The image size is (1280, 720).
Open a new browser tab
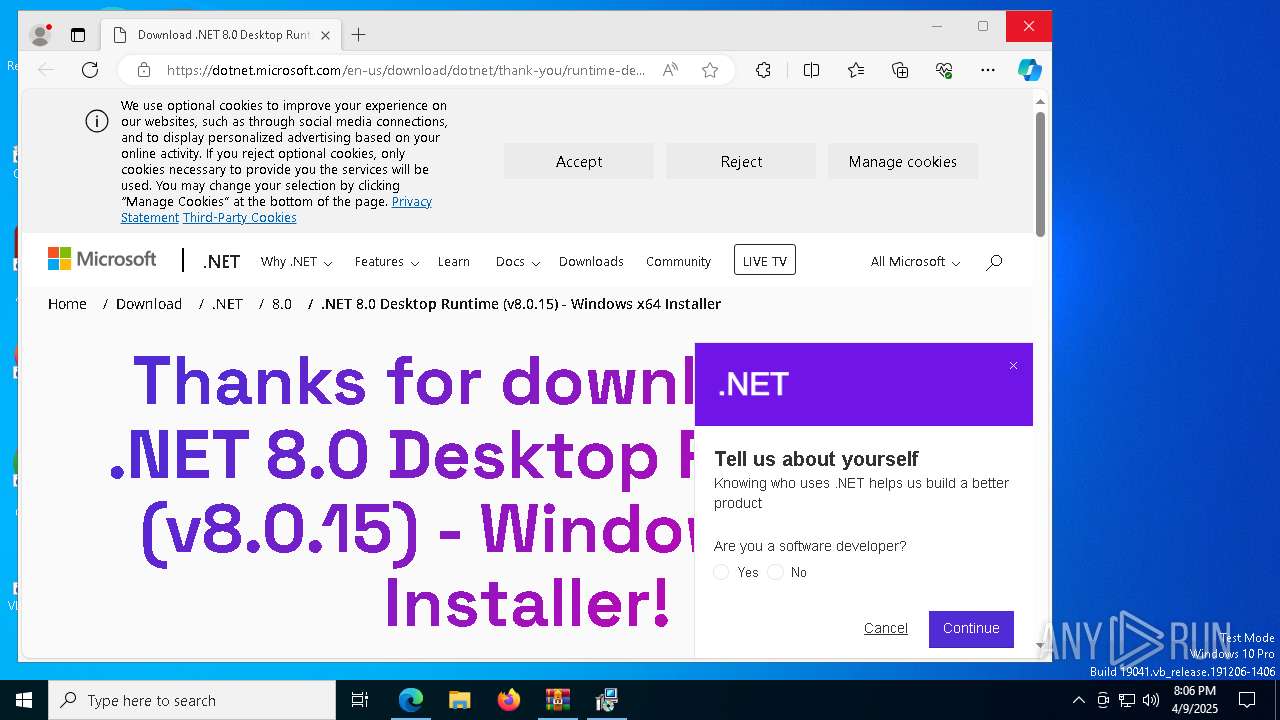click(x=358, y=35)
